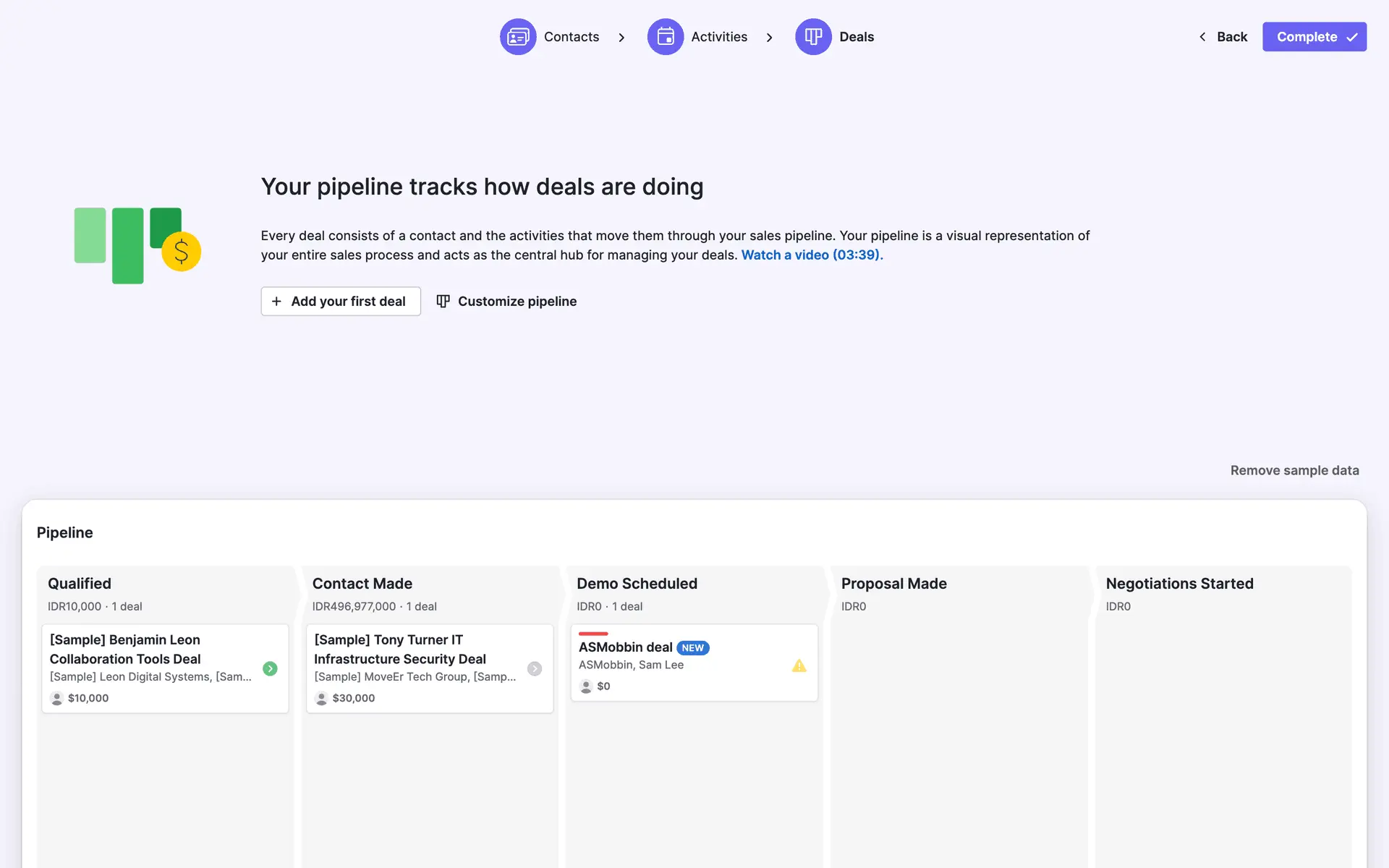Screen dimensions: 1389x868
Task: Click the Deals pipeline step icon
Action: pyautogui.click(x=813, y=37)
